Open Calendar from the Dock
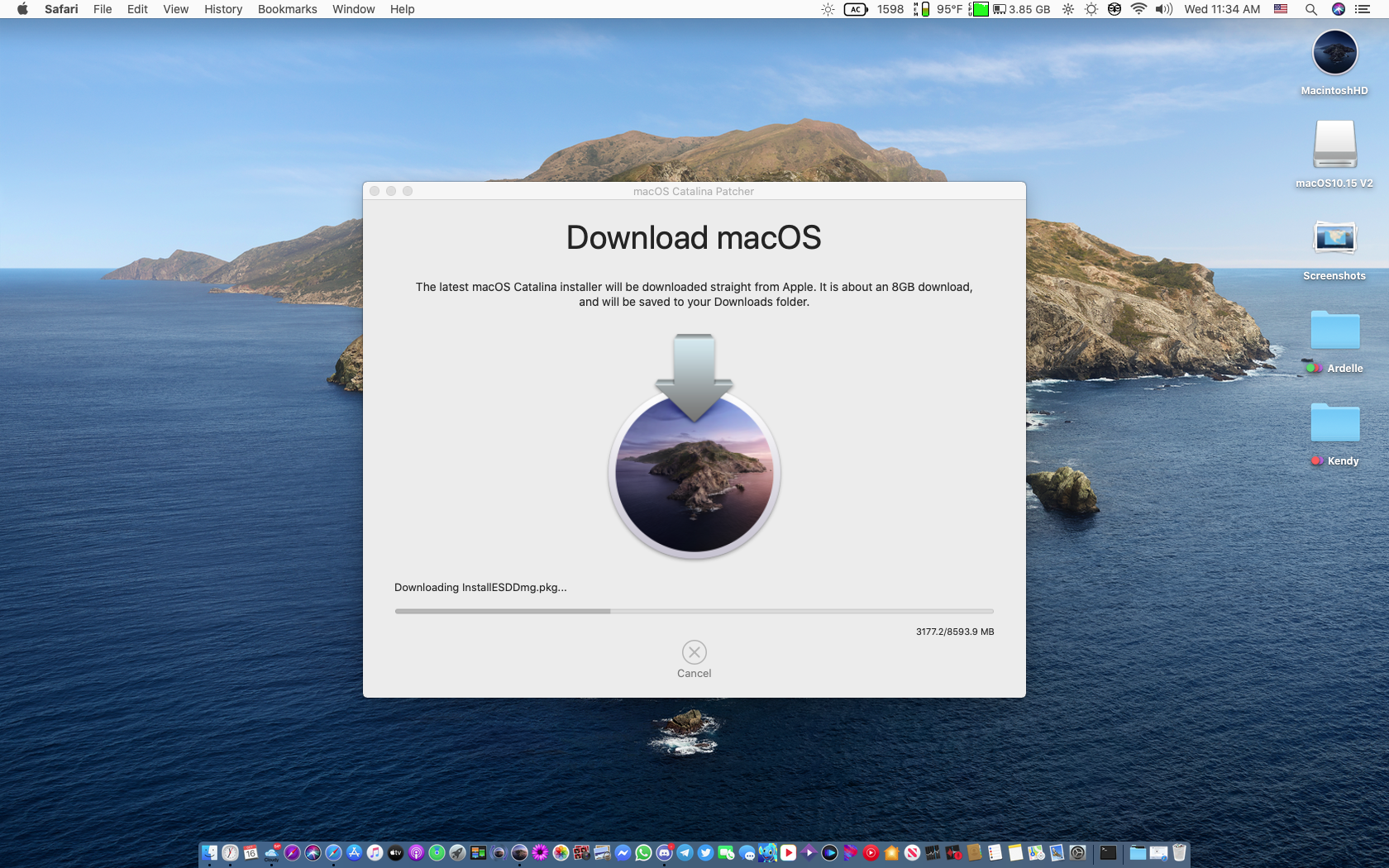Screen dimensions: 1389x868 click(251, 853)
